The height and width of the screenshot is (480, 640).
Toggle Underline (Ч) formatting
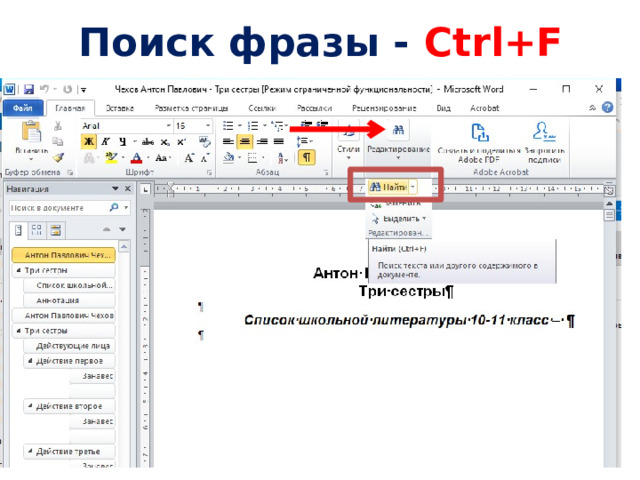[122, 142]
